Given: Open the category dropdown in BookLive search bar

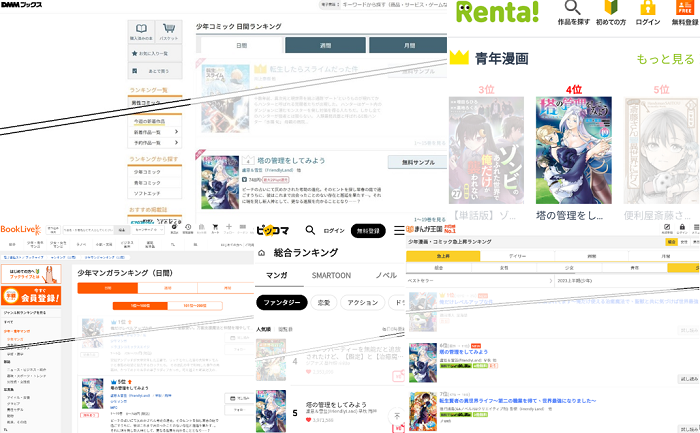Looking at the screenshot, I should (x=149, y=230).
